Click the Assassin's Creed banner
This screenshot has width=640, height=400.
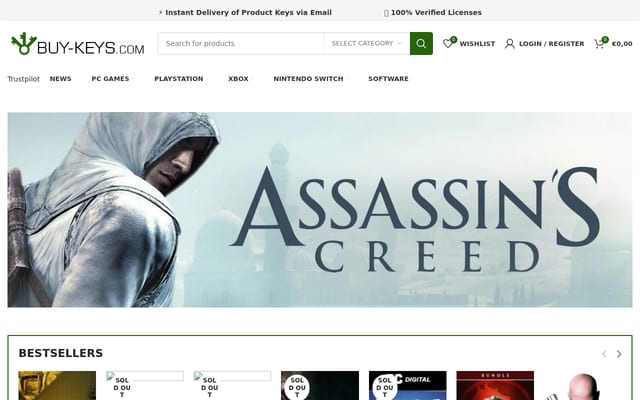point(320,209)
